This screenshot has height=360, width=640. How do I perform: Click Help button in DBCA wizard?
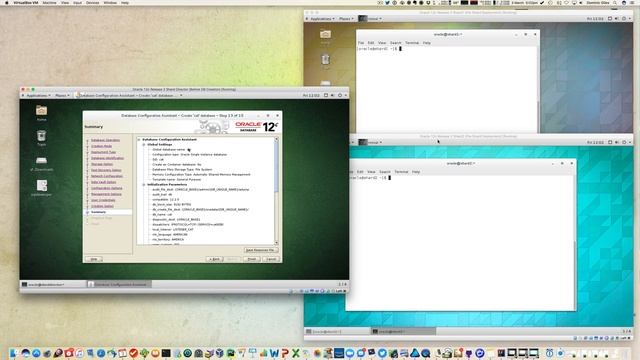(94, 259)
